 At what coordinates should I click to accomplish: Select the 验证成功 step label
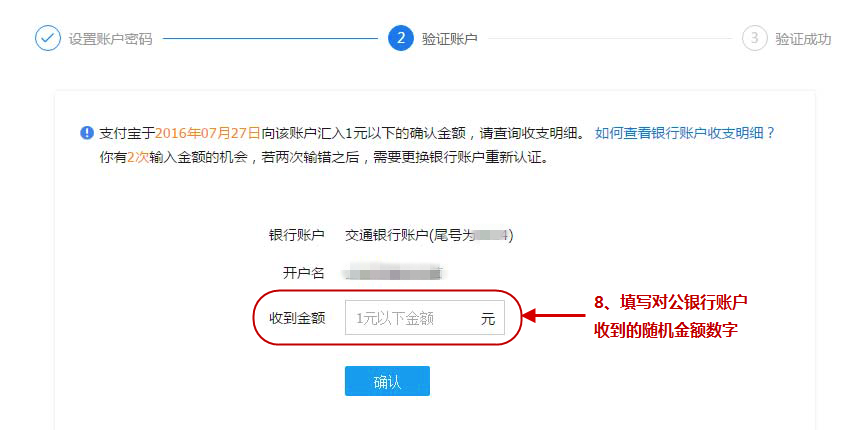point(804,39)
